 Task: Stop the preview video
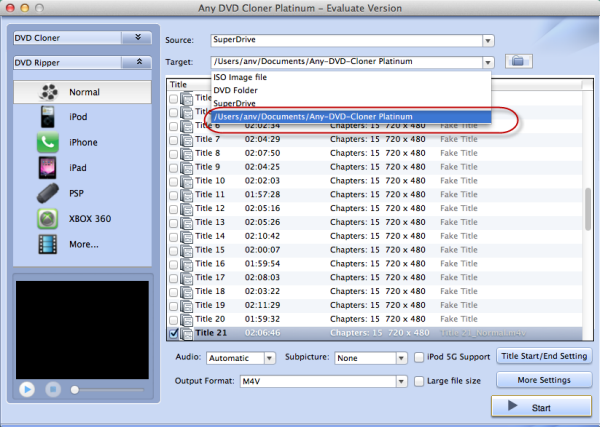click(53, 390)
